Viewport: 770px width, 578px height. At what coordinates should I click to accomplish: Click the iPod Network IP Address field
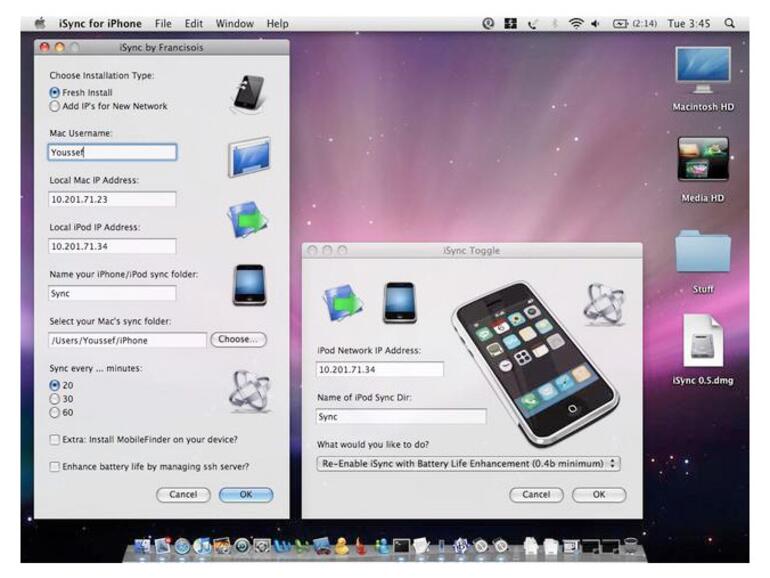[380, 369]
